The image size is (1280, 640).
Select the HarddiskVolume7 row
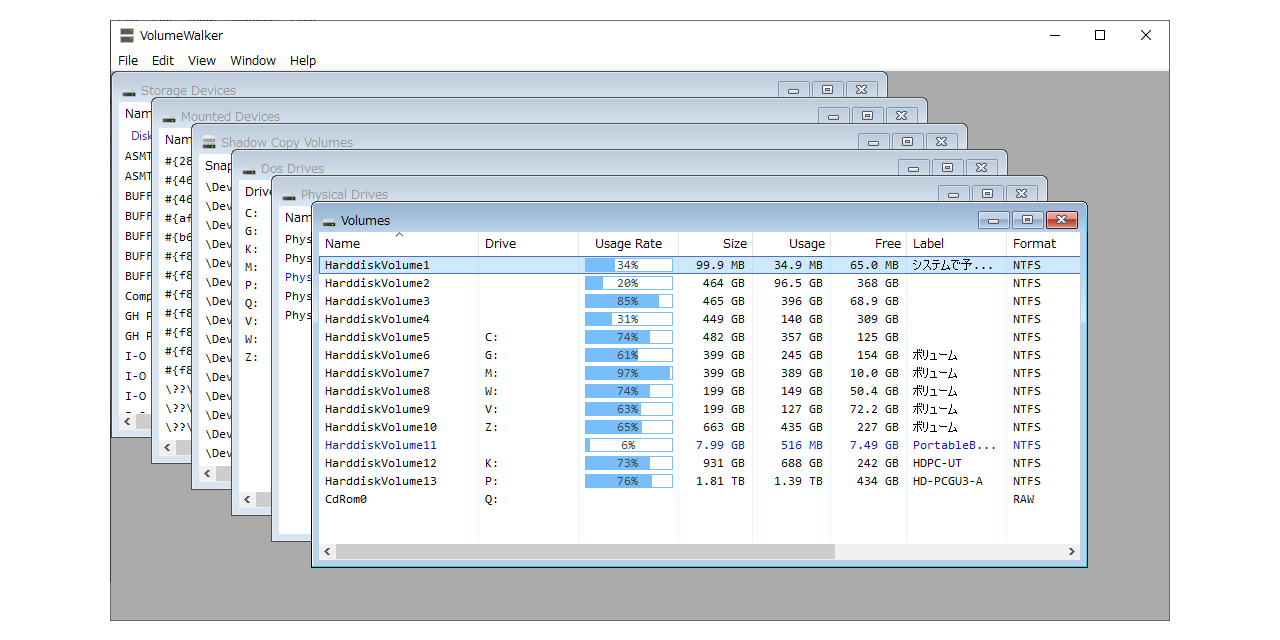[x=377, y=373]
